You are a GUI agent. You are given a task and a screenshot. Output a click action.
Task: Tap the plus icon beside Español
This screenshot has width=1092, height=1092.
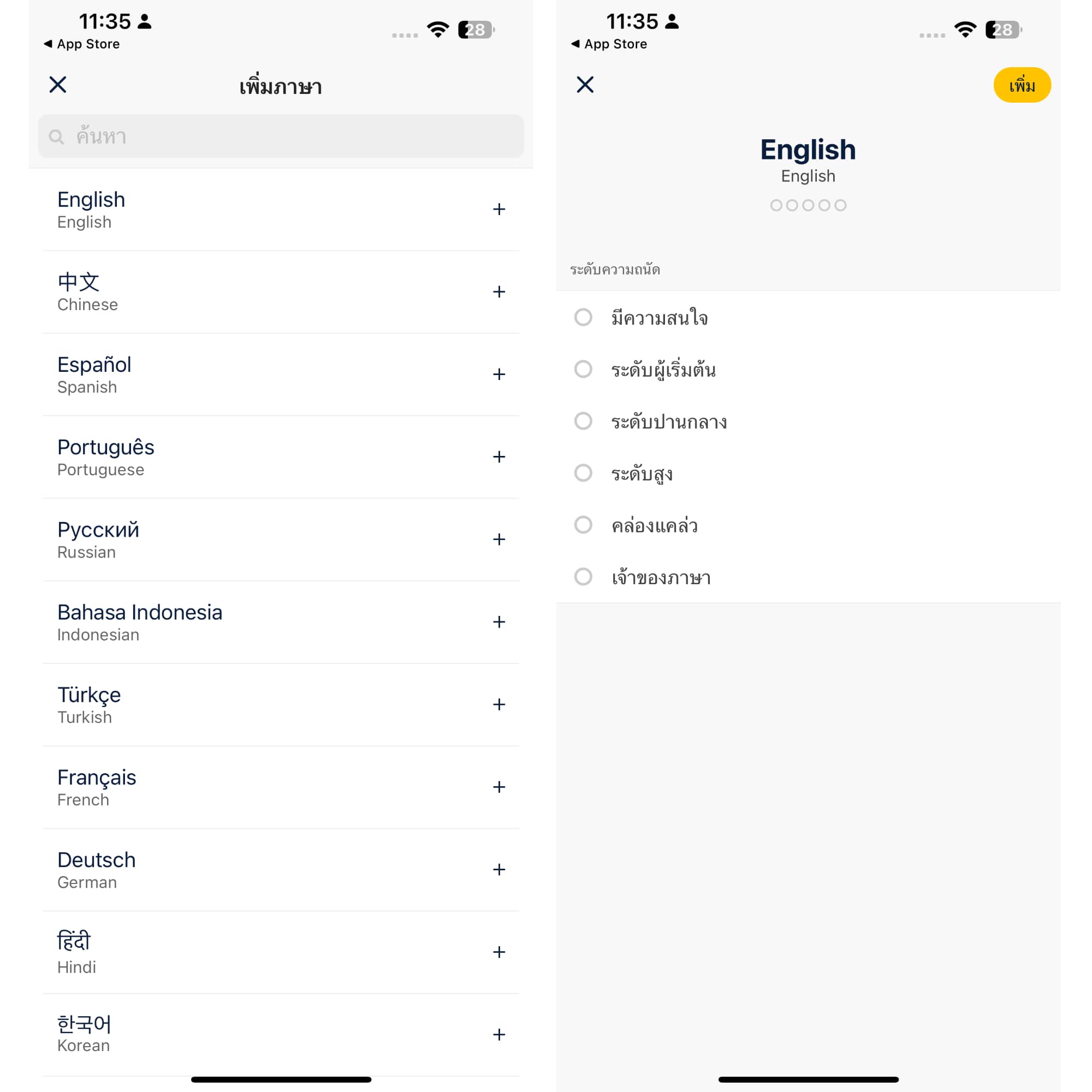498,375
